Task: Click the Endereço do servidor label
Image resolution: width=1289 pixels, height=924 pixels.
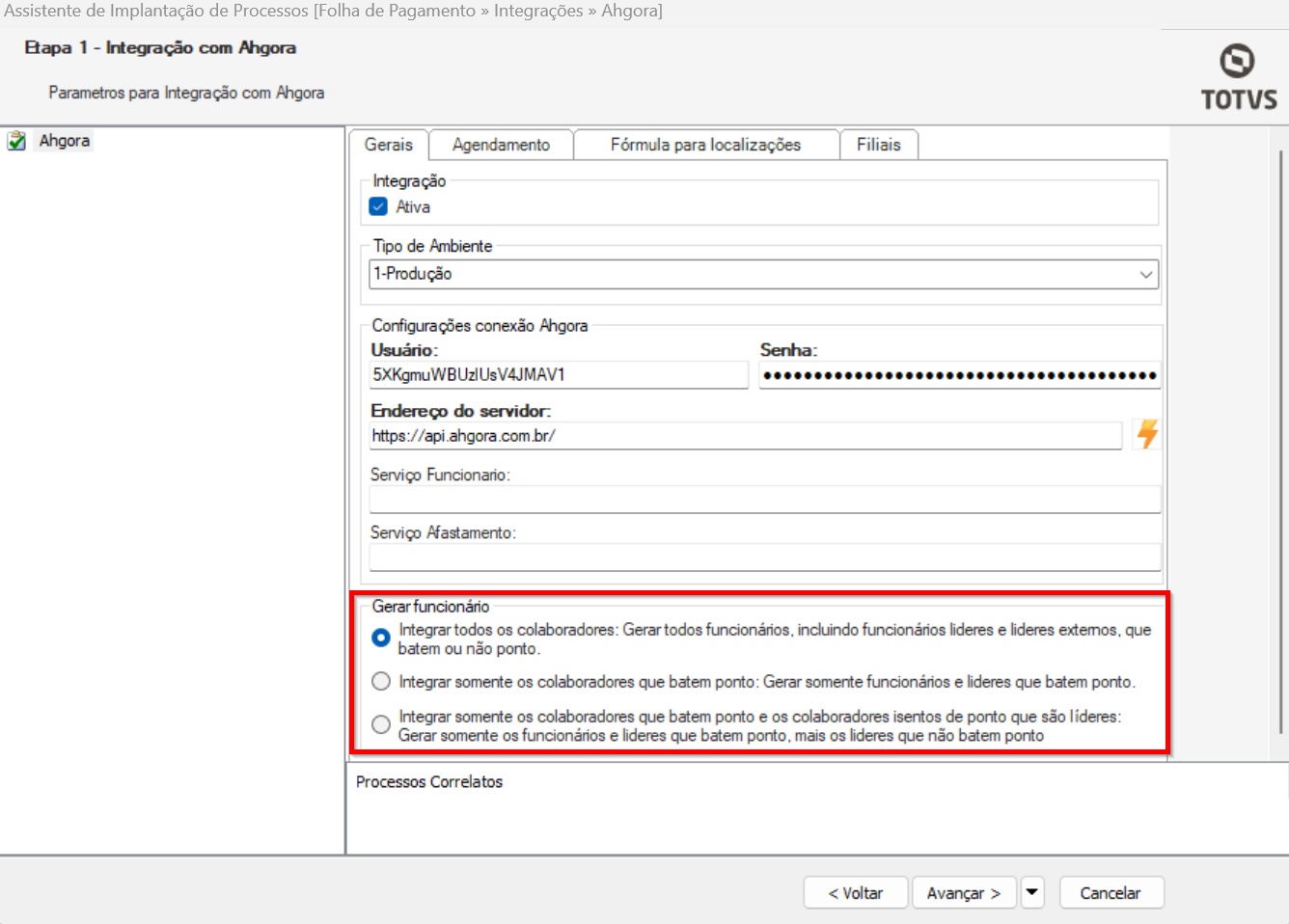Action: click(x=461, y=411)
